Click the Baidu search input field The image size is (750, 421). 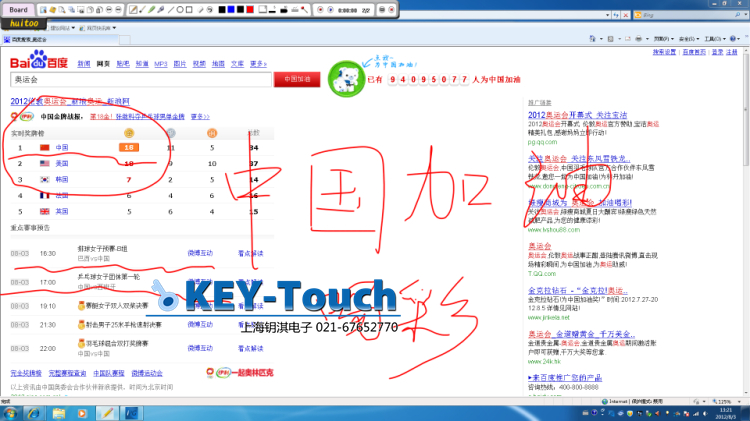141,79
